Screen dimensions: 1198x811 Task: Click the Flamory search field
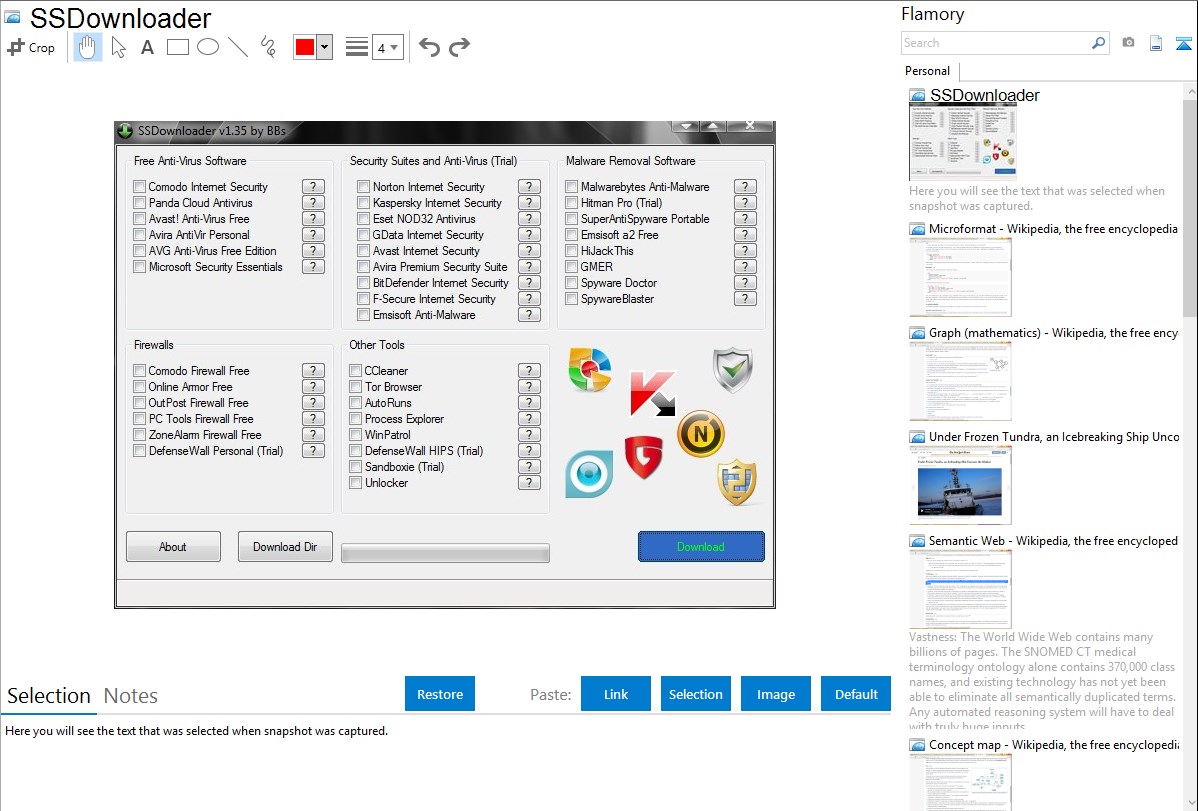[995, 43]
